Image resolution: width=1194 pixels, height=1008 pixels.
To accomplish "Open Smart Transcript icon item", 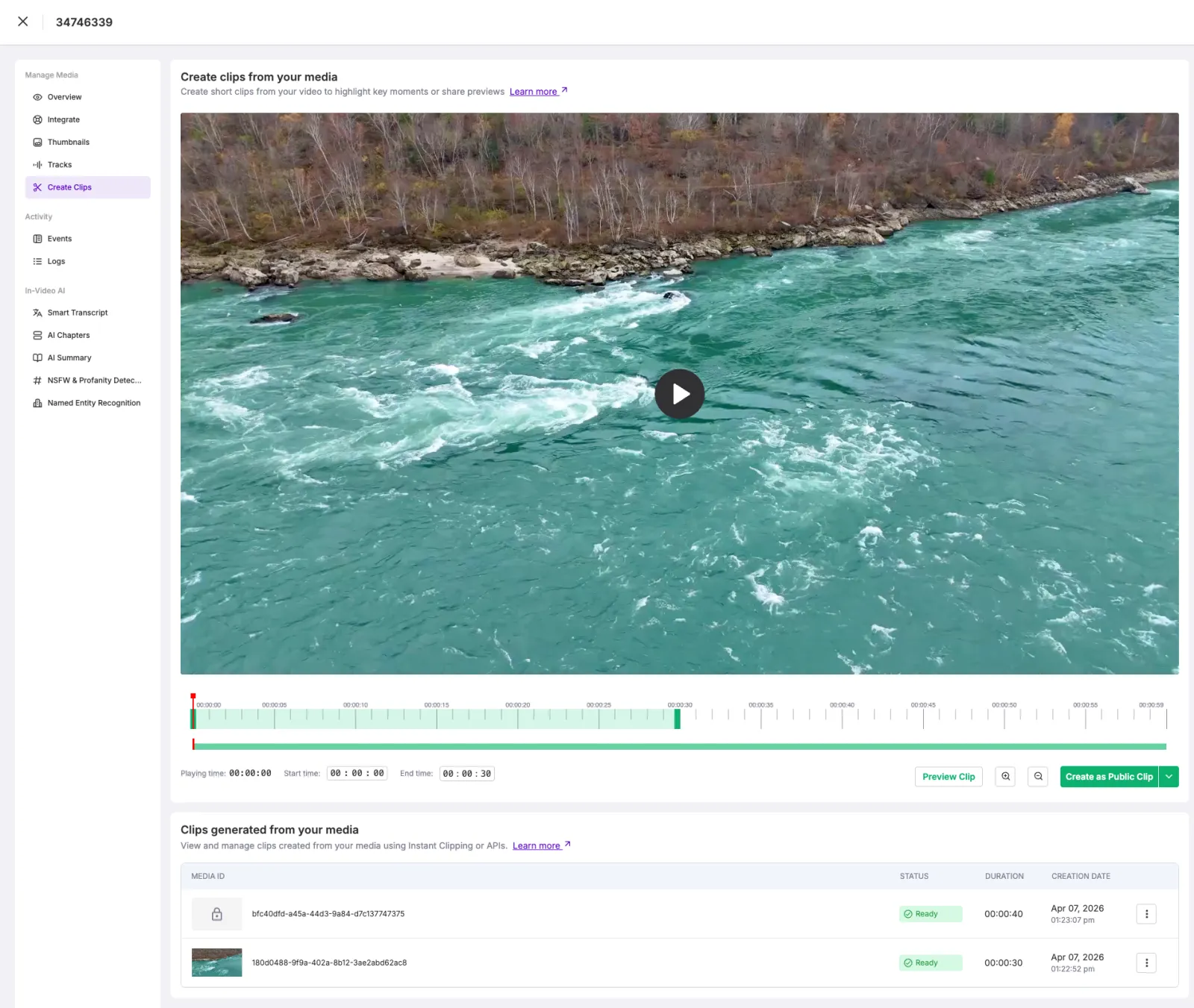I will click(x=37, y=313).
